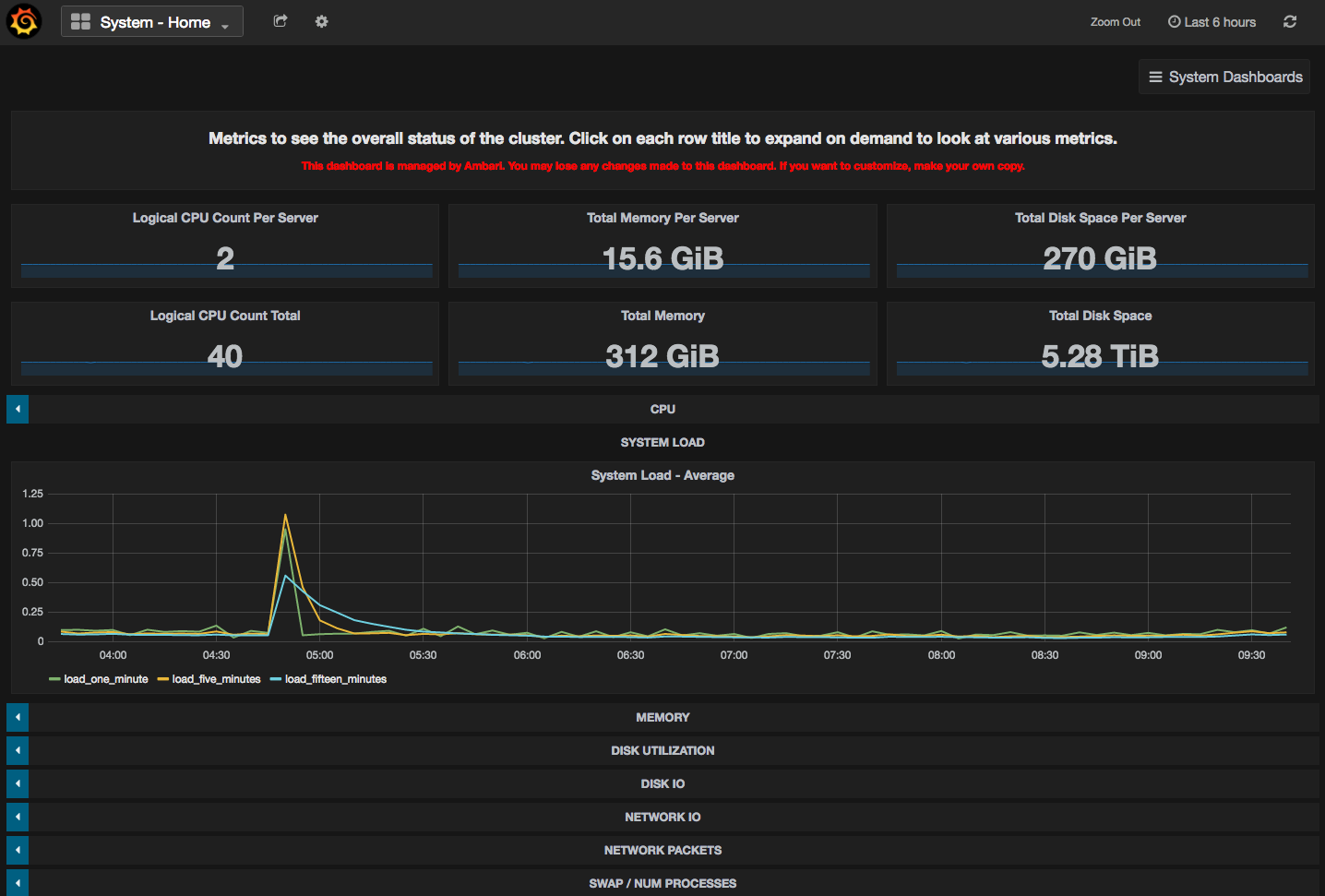The width and height of the screenshot is (1325, 896).
Task: Open the Last 6 hours time picker
Action: 1212,22
